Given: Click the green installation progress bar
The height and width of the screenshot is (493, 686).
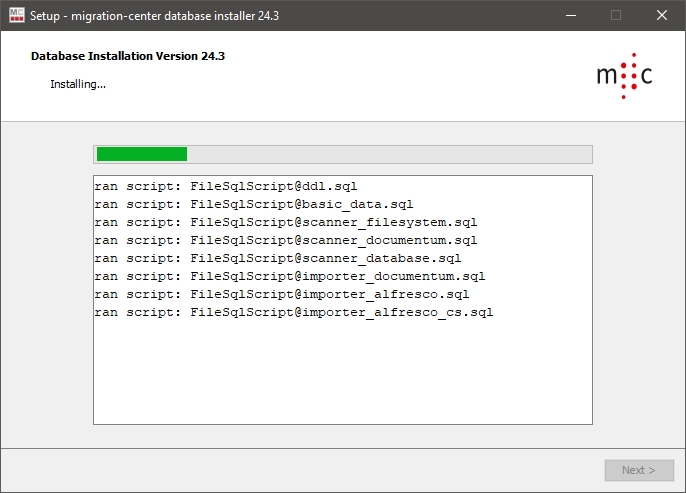Looking at the screenshot, I should point(141,154).
